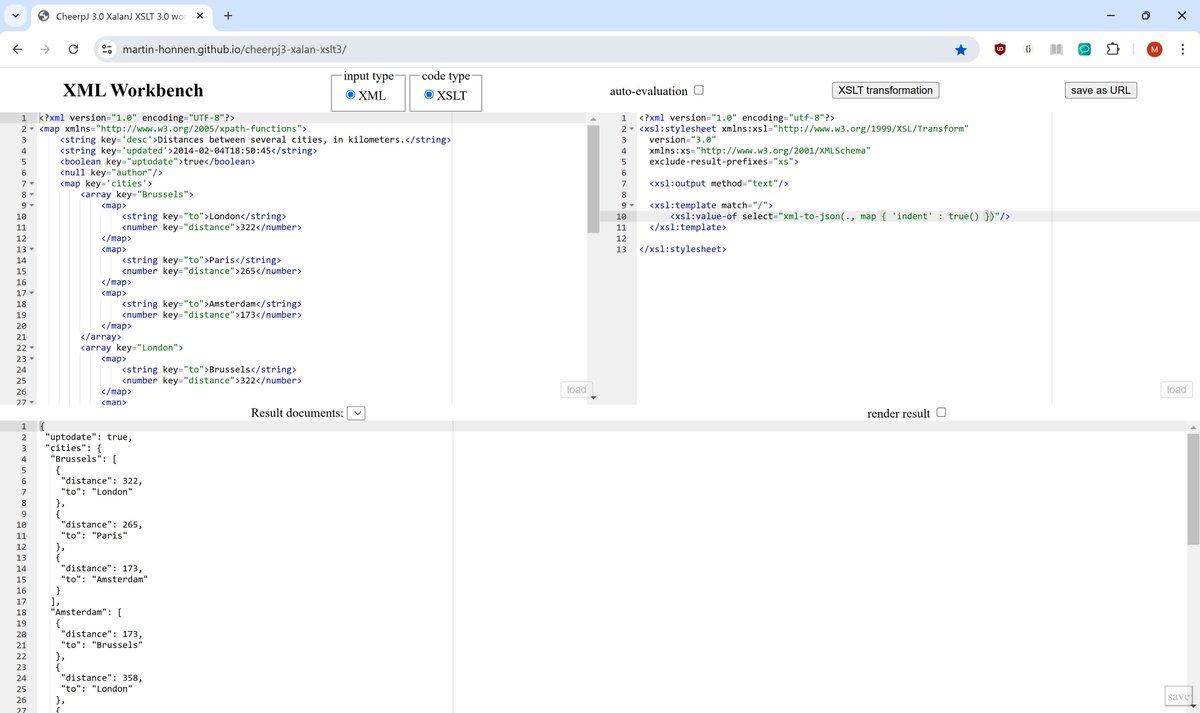Reload the page with refresh icon
This screenshot has width=1200, height=713.
coord(74,49)
